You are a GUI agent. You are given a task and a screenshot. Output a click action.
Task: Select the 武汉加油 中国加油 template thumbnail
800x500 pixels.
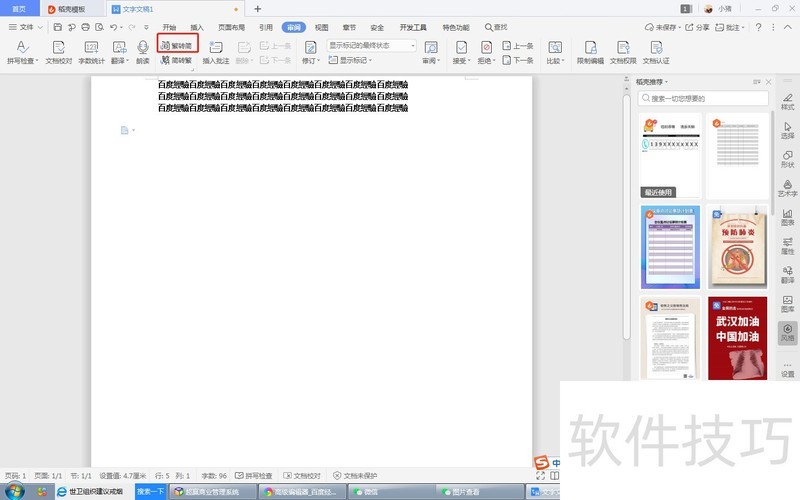click(737, 338)
